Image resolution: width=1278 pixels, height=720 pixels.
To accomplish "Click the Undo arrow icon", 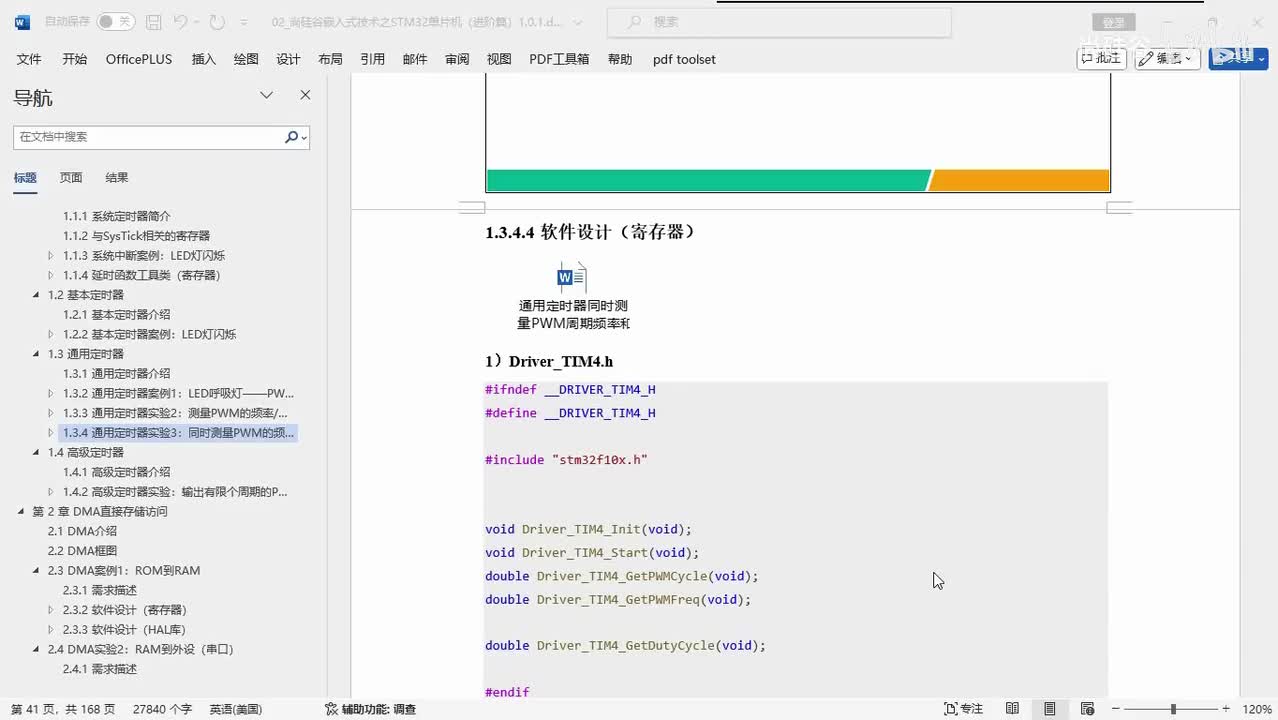I will pyautogui.click(x=181, y=22).
